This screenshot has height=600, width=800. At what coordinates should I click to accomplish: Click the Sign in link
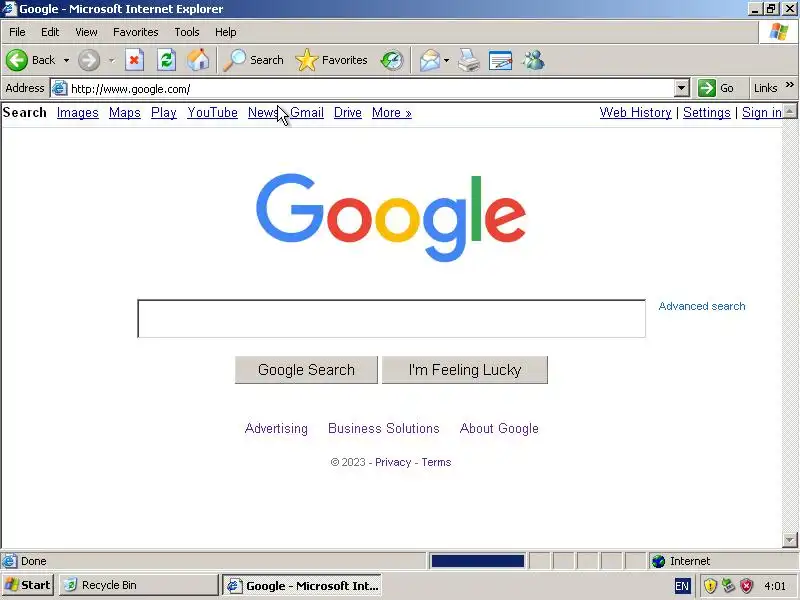(762, 113)
